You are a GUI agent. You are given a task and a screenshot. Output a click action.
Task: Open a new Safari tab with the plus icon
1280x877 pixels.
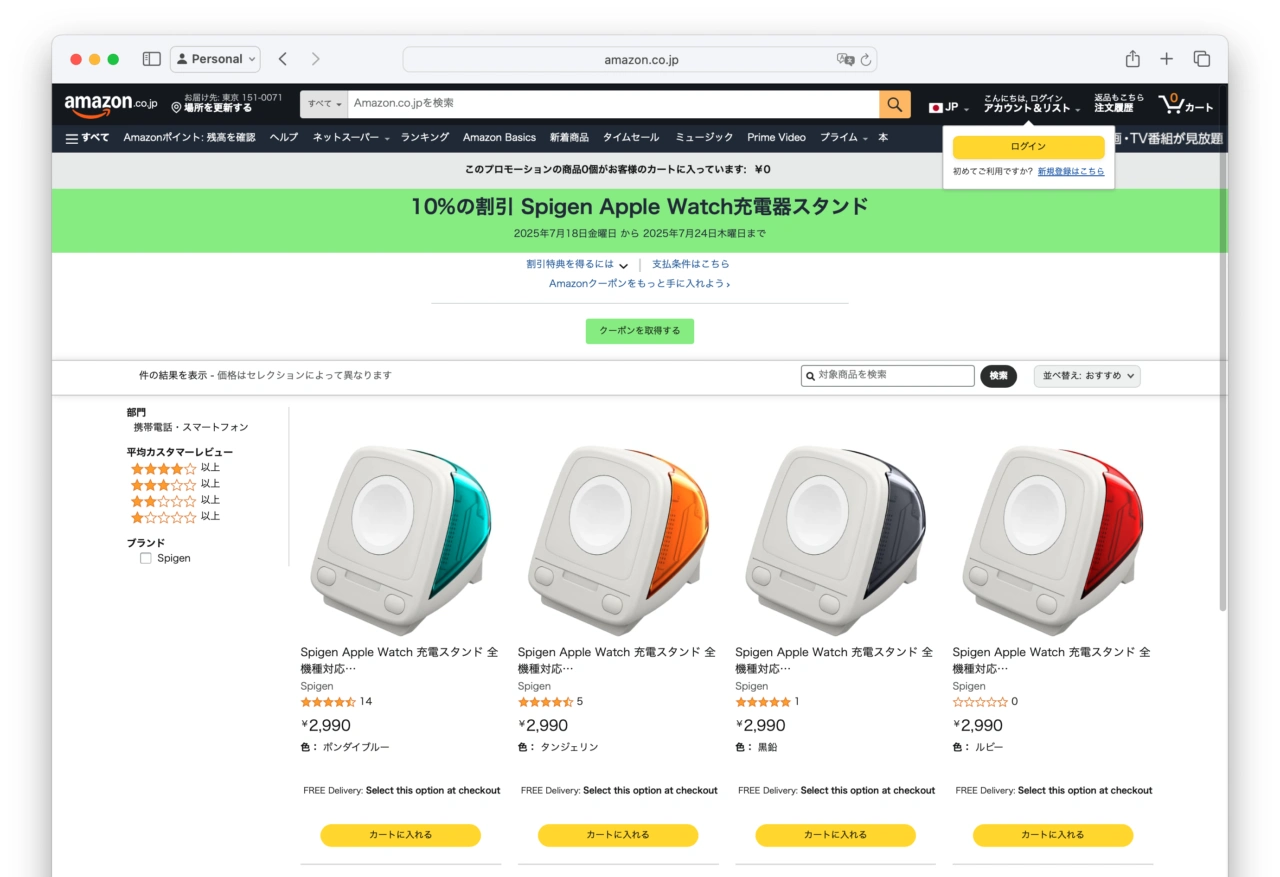point(1166,59)
